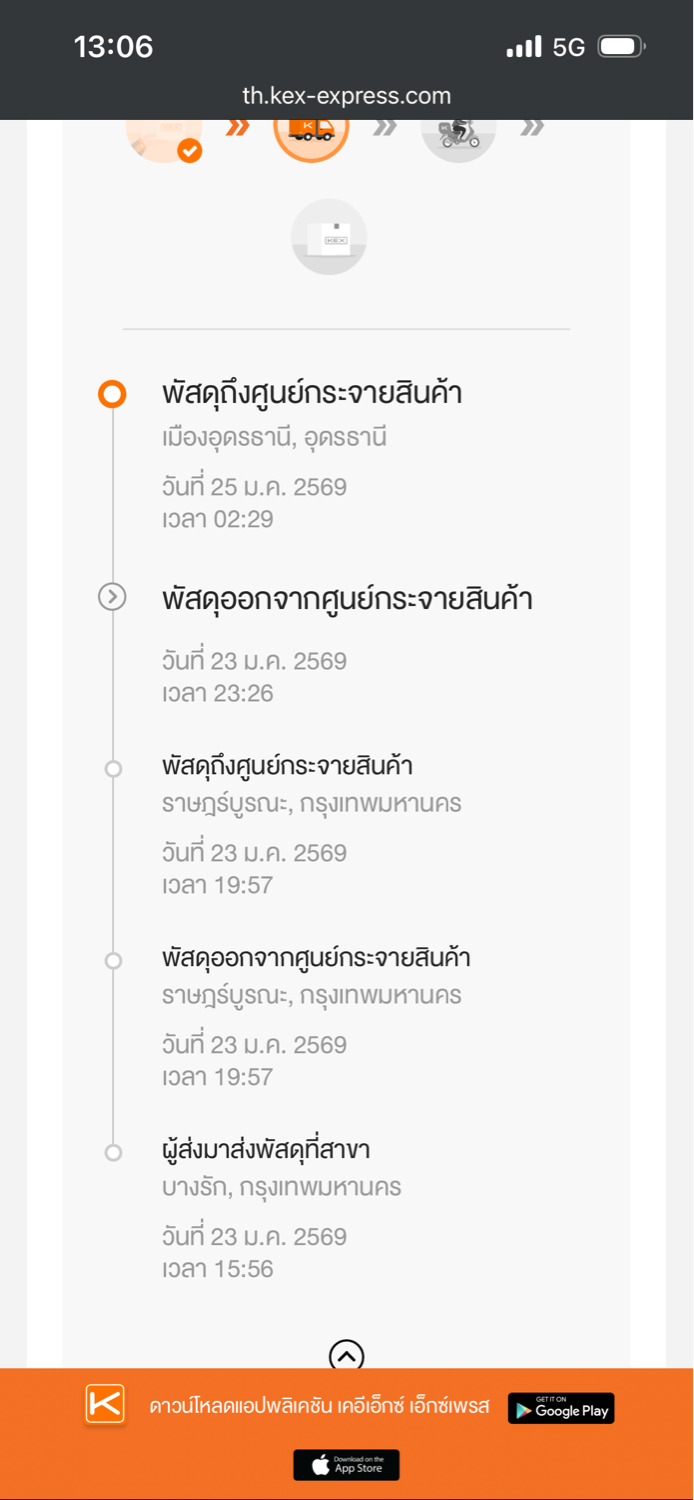Open the App Store download badge
This screenshot has width=694, height=1500.
coord(346,1465)
